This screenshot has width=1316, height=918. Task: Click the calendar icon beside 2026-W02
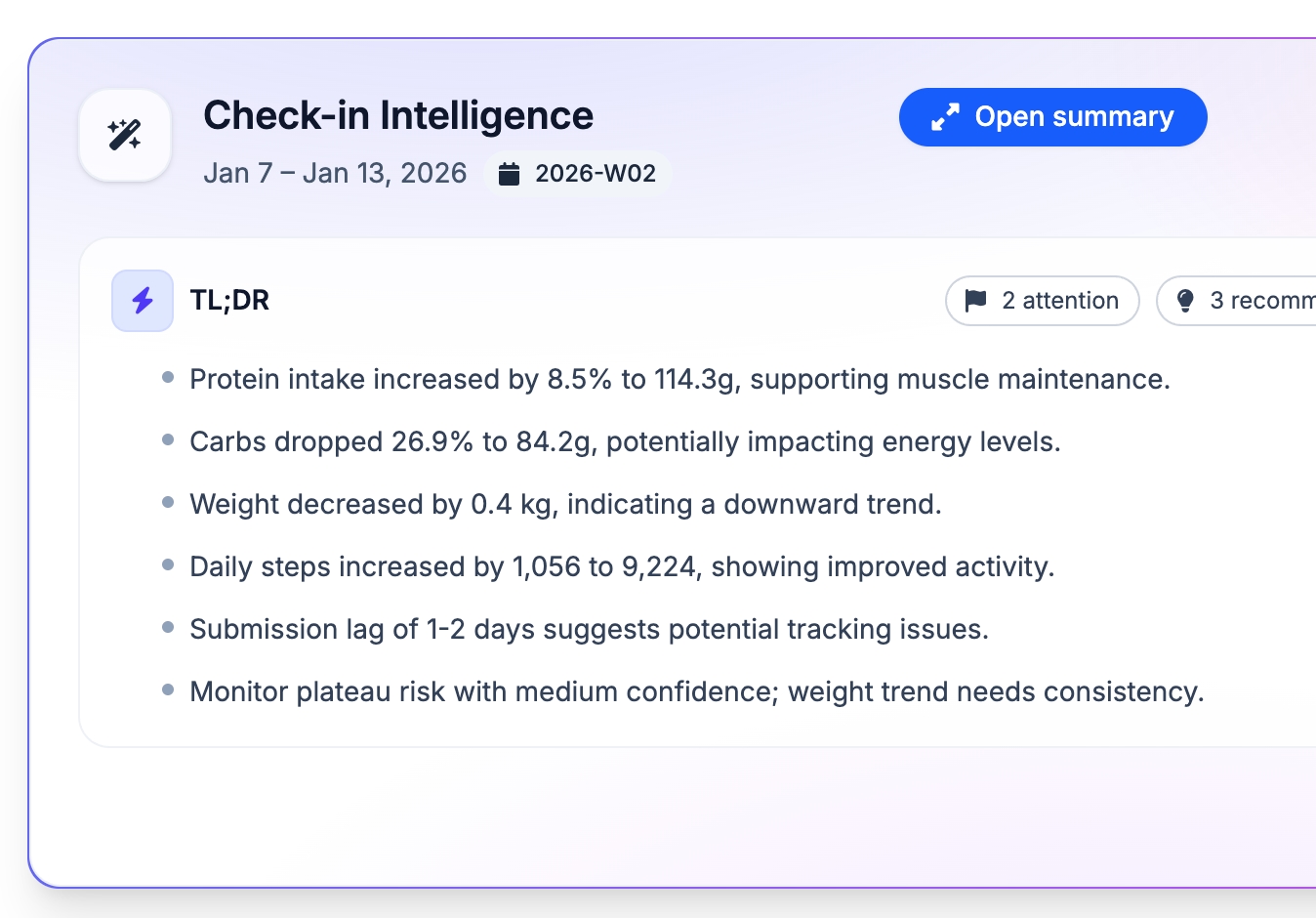point(509,174)
